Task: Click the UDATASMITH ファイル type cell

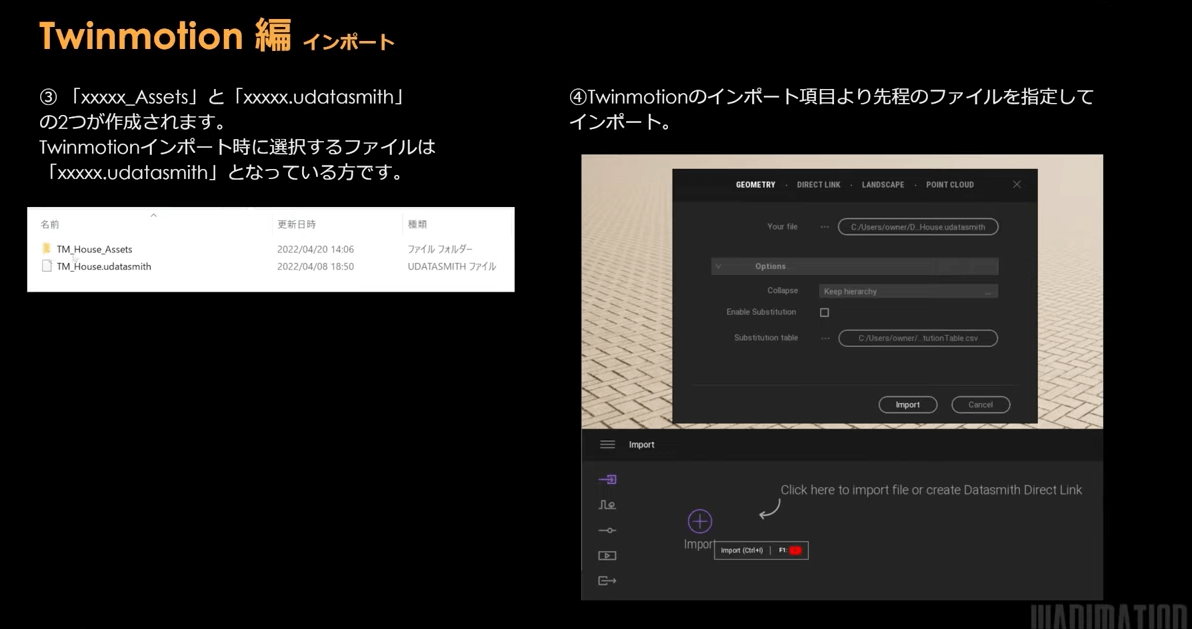Action: [x=452, y=266]
